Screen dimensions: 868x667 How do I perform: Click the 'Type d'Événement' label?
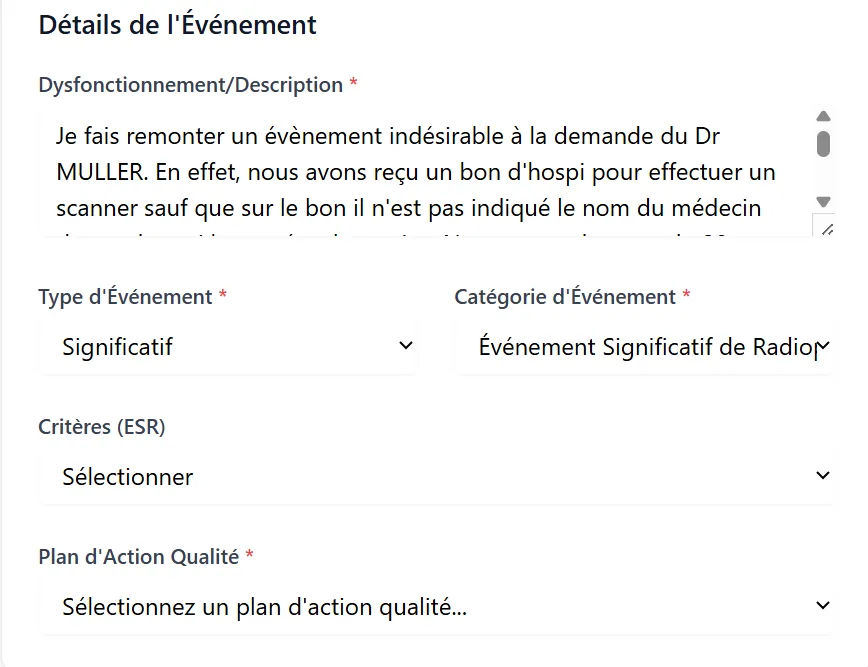(126, 297)
